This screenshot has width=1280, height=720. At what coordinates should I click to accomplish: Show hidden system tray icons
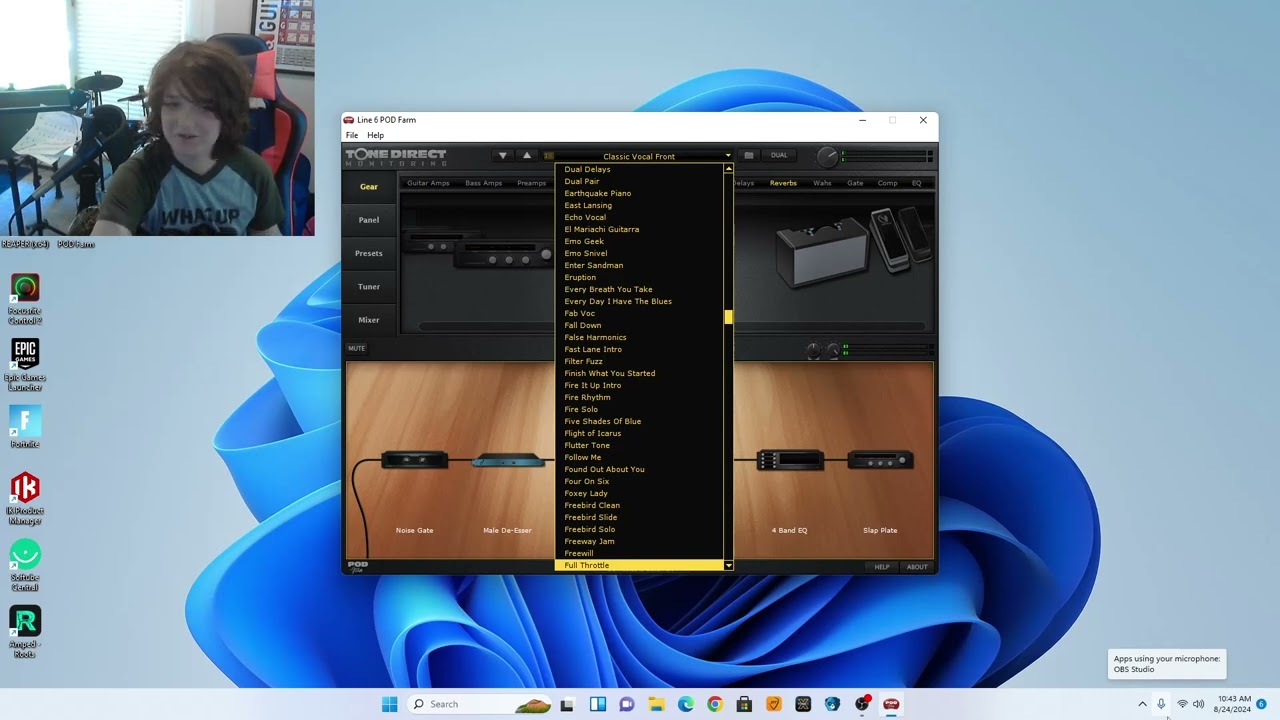click(1142, 704)
